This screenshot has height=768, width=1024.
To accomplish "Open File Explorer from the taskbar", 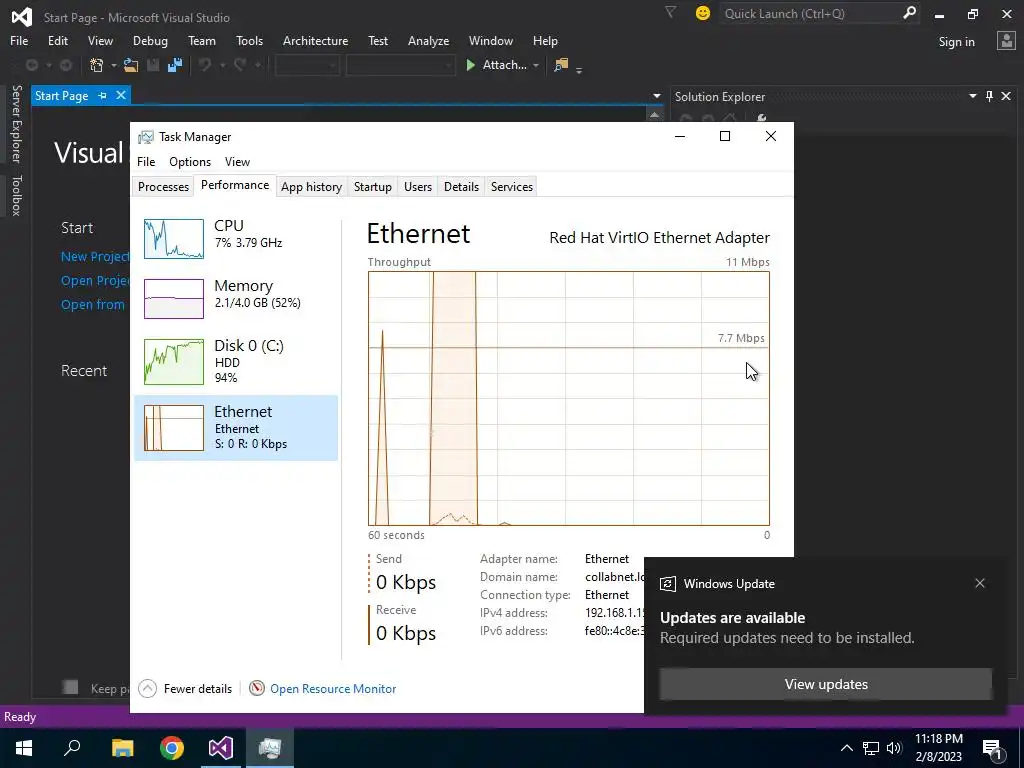I will point(122,748).
